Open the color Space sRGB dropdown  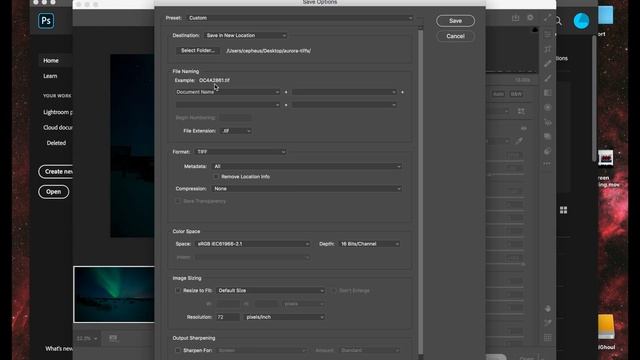click(x=253, y=244)
